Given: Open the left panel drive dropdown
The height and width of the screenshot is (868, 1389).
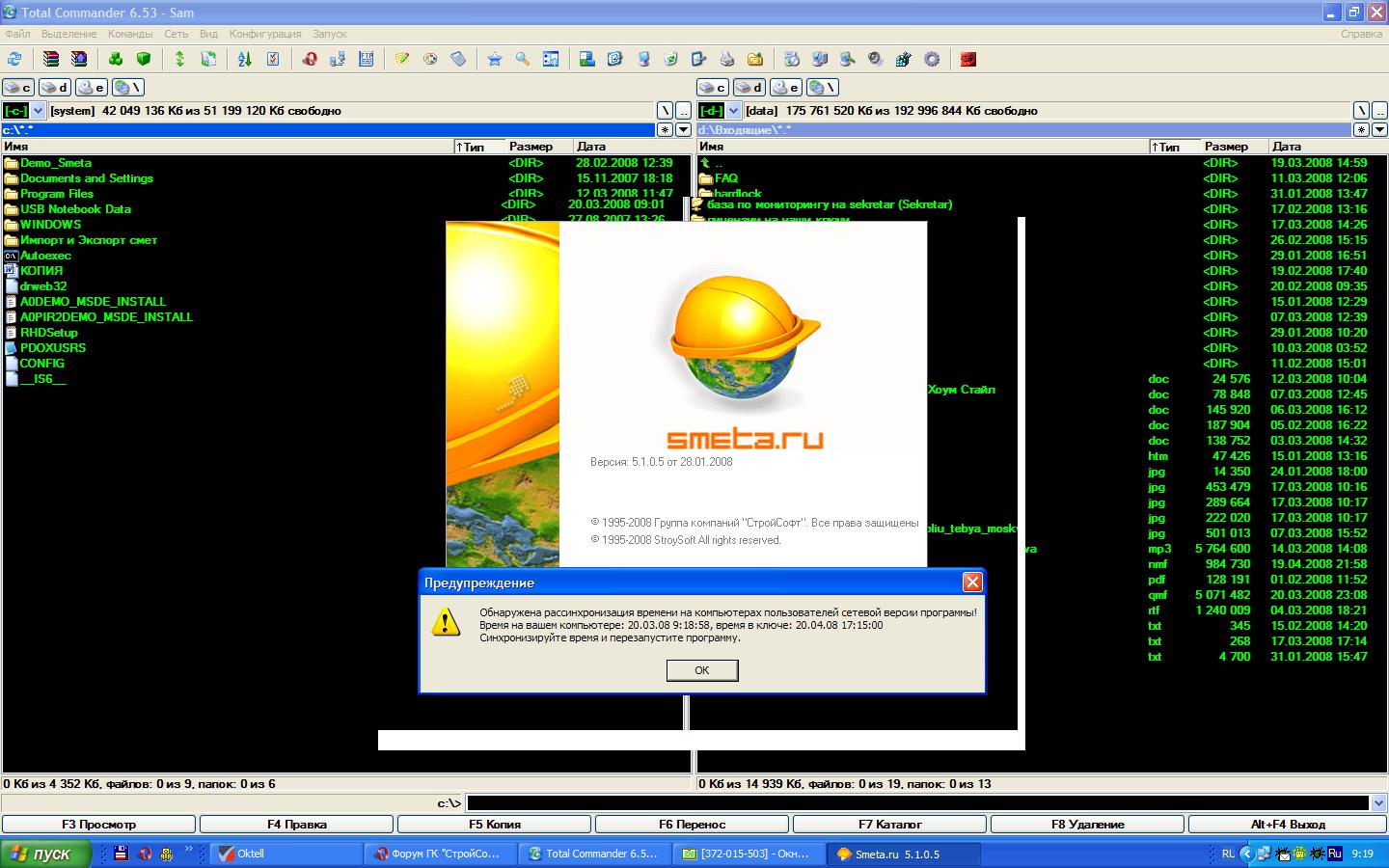Looking at the screenshot, I should tap(38, 111).
